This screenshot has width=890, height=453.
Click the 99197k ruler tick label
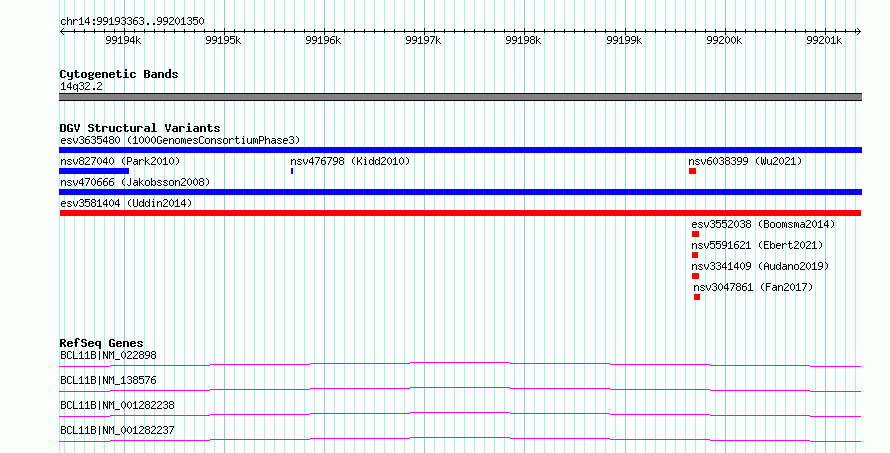click(423, 40)
